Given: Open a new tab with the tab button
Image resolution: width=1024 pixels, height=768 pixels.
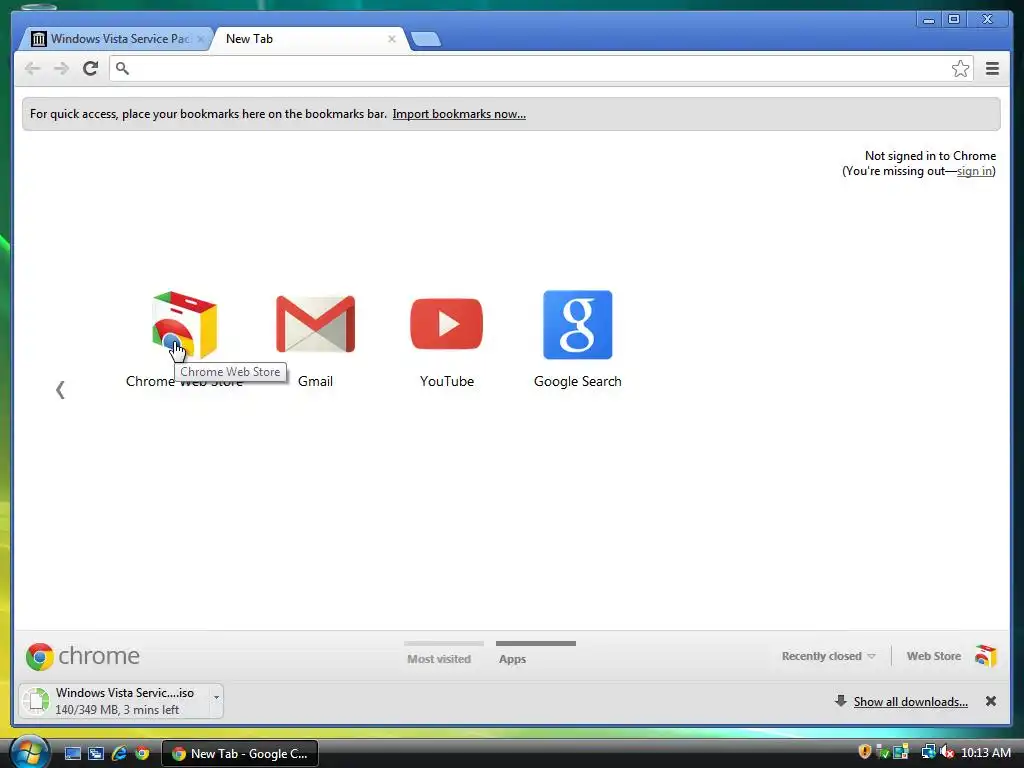Looking at the screenshot, I should click(x=426, y=39).
